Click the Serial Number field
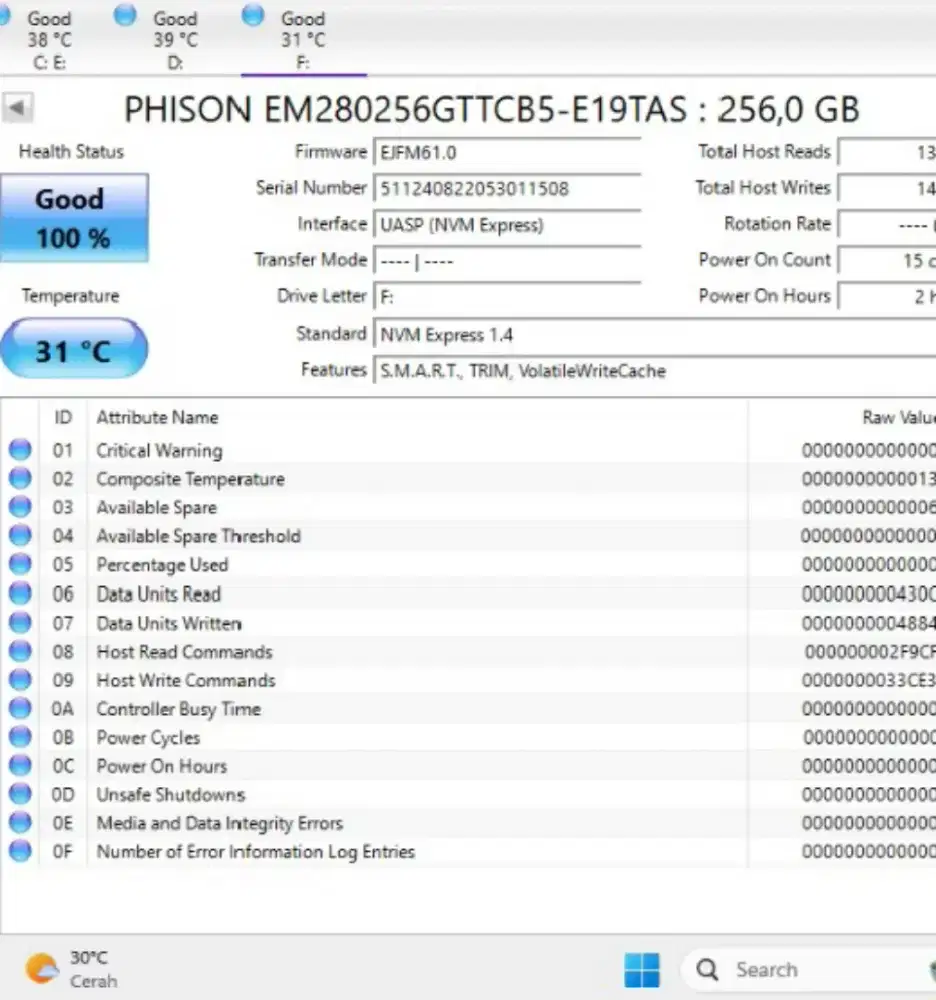 [x=507, y=189]
